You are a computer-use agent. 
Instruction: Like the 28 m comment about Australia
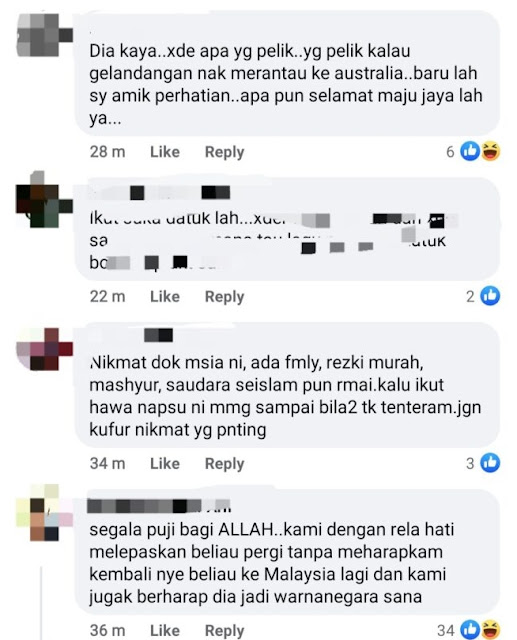[x=165, y=152]
